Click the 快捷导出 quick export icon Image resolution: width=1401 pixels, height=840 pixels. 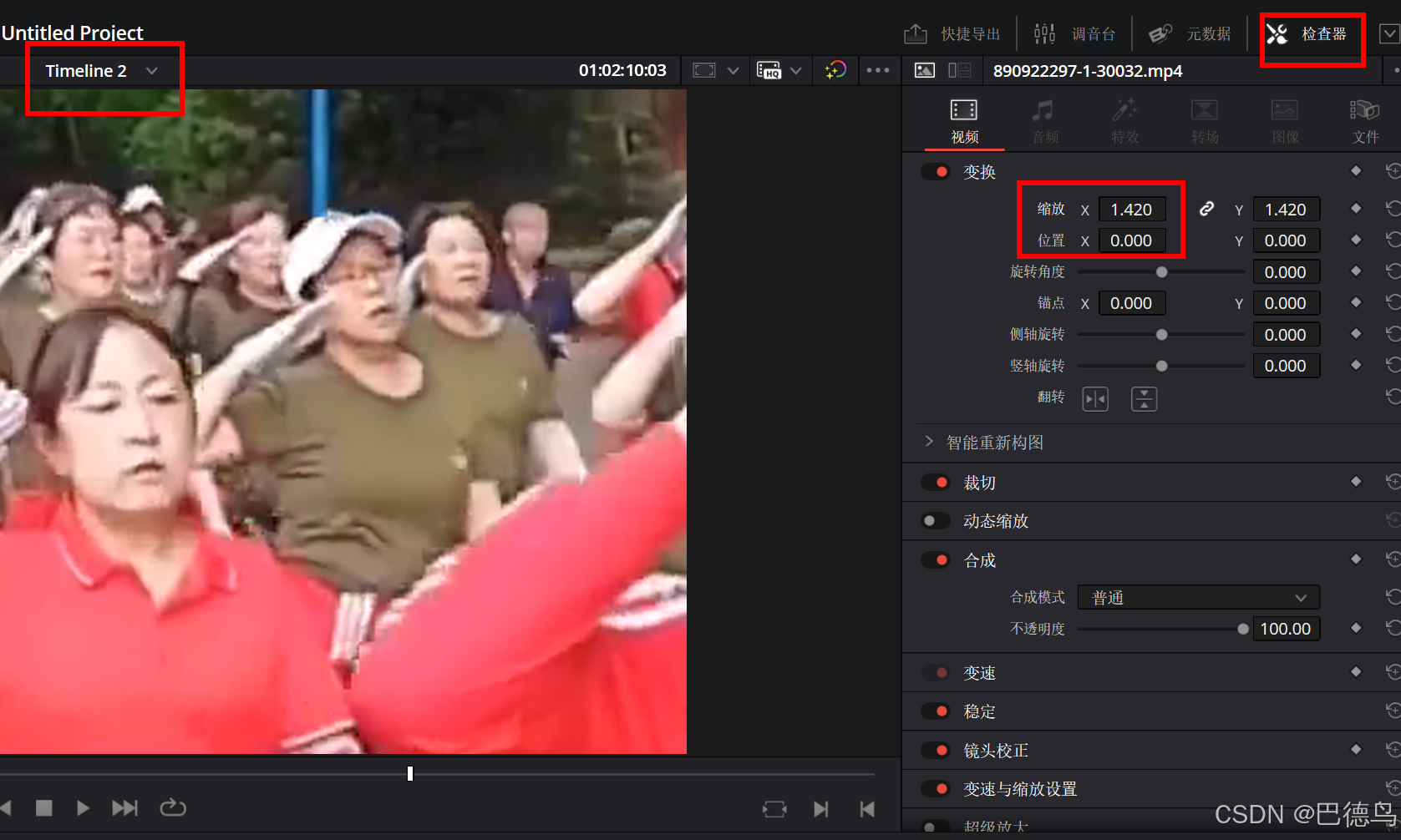(915, 33)
